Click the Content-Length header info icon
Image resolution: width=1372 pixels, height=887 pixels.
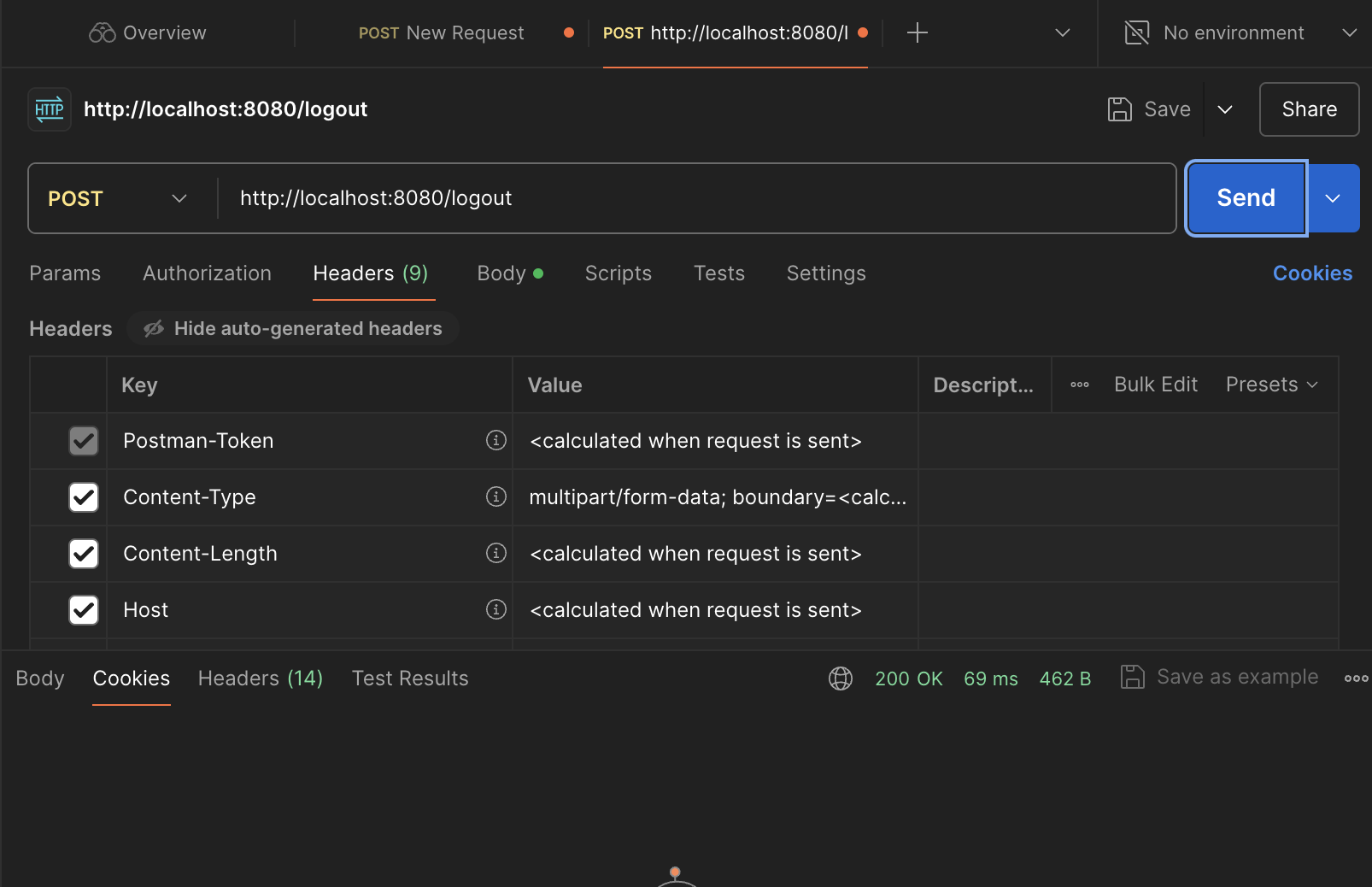[495, 553]
